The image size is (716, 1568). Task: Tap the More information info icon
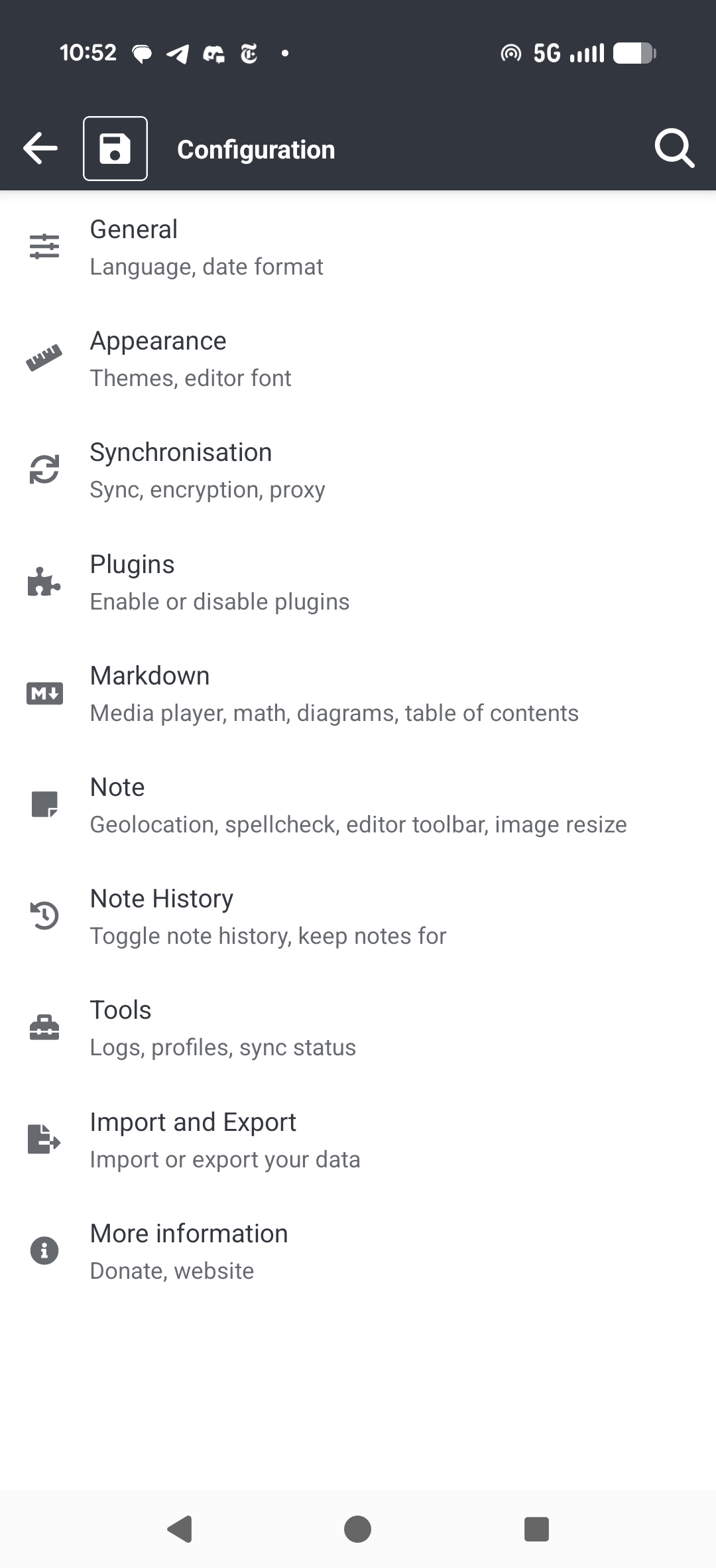tap(44, 1251)
